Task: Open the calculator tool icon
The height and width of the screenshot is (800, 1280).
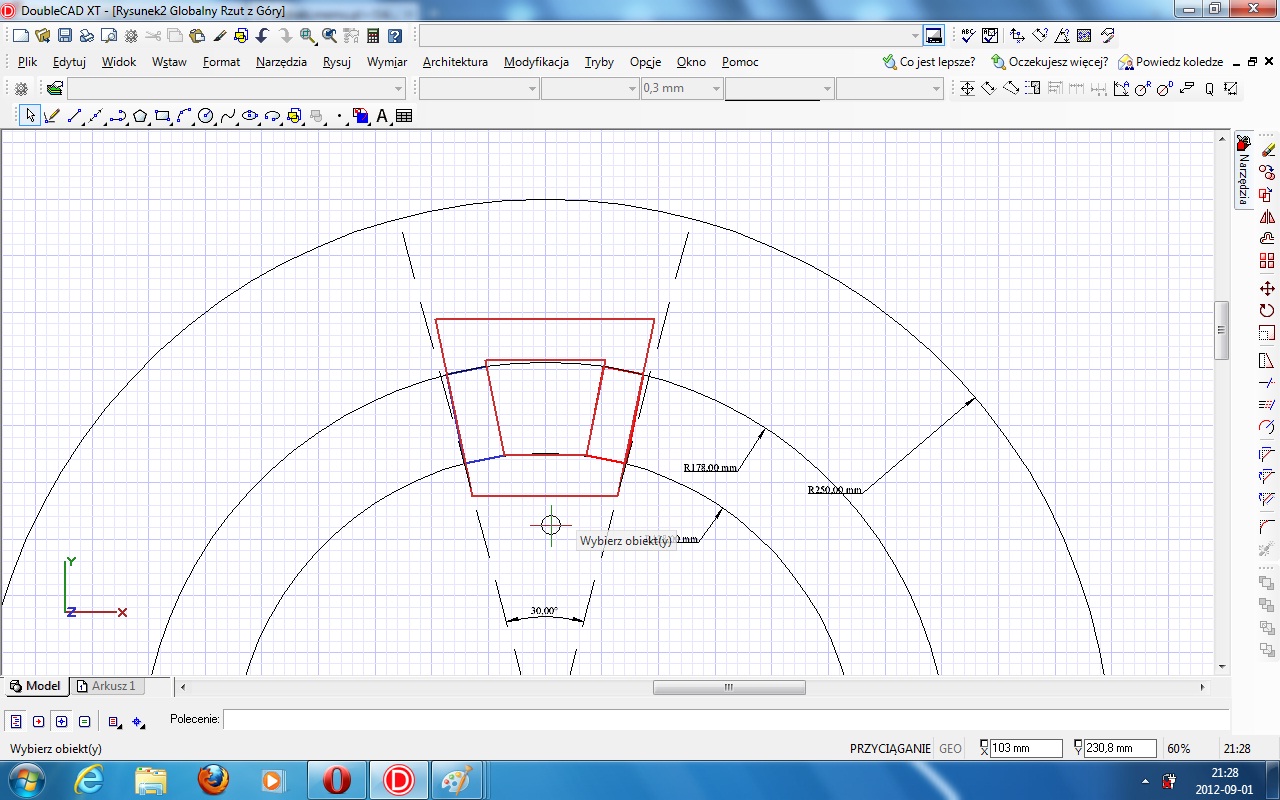Action: pyautogui.click(x=373, y=36)
